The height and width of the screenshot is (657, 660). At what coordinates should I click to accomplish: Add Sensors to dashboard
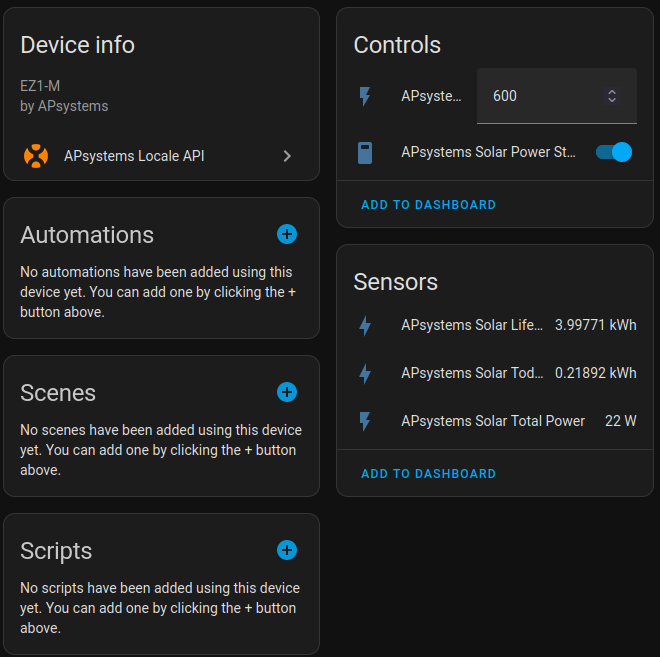pos(428,474)
